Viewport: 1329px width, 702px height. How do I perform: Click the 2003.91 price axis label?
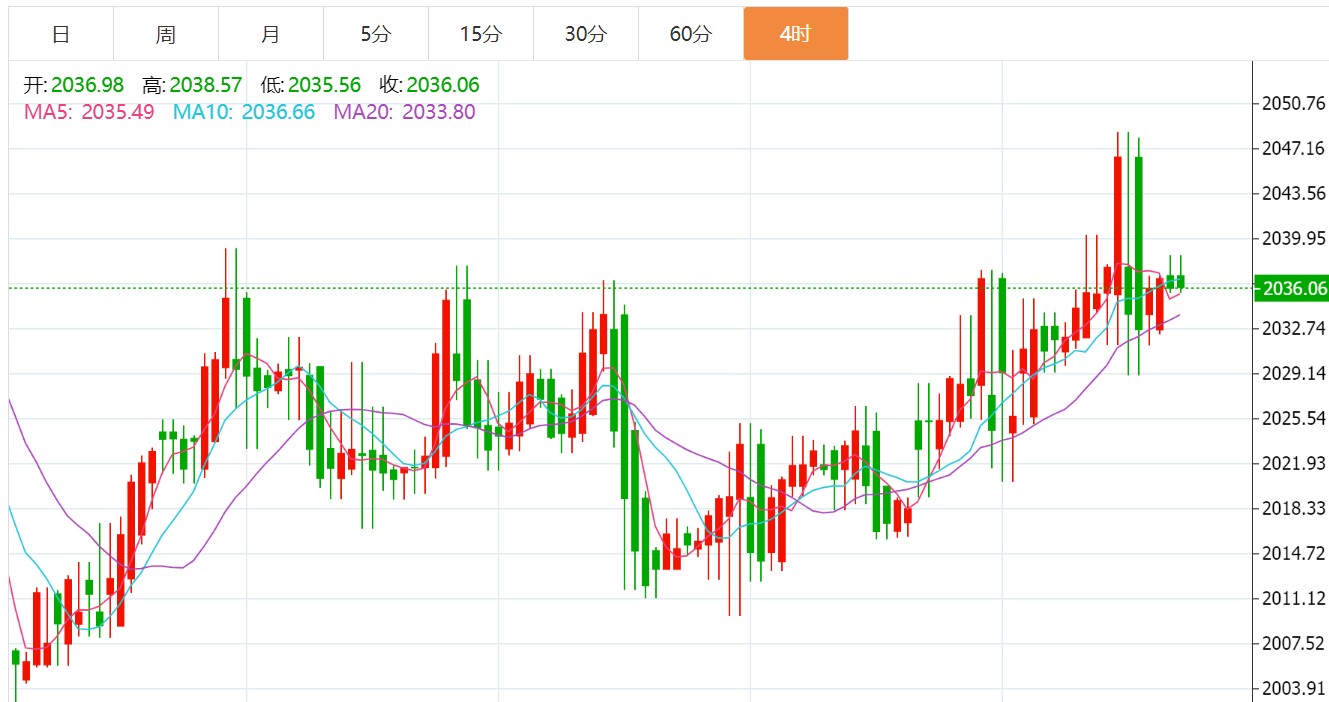[1294, 689]
